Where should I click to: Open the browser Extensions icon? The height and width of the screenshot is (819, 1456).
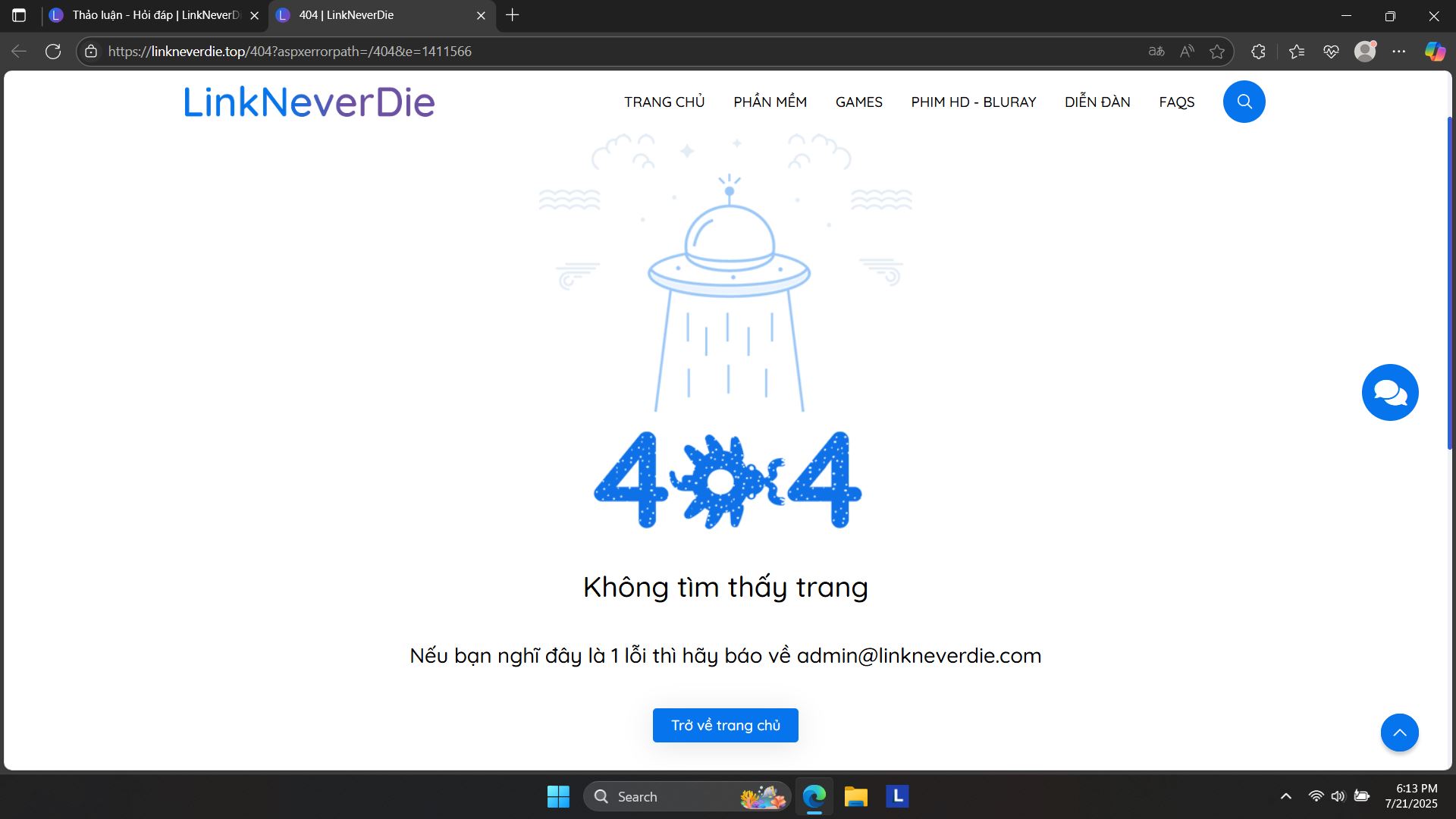[1258, 52]
